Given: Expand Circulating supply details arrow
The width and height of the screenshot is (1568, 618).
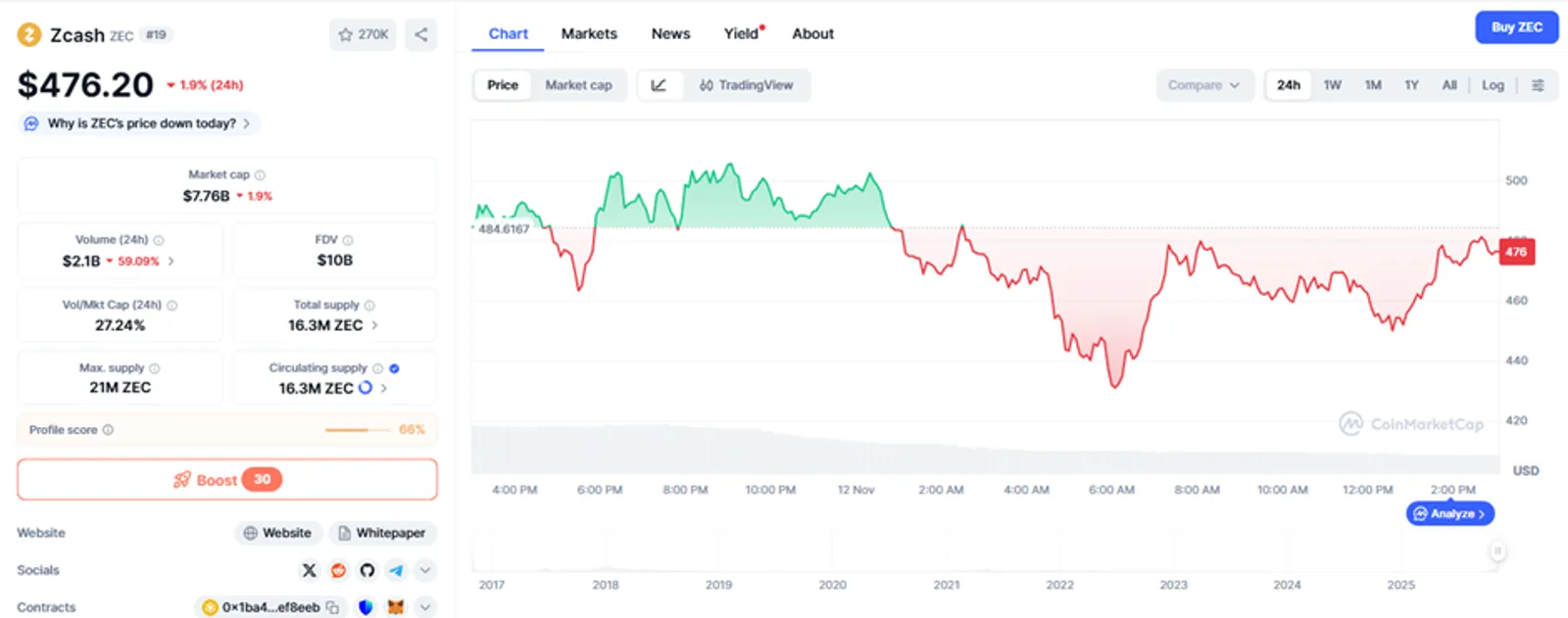Looking at the screenshot, I should (x=383, y=388).
